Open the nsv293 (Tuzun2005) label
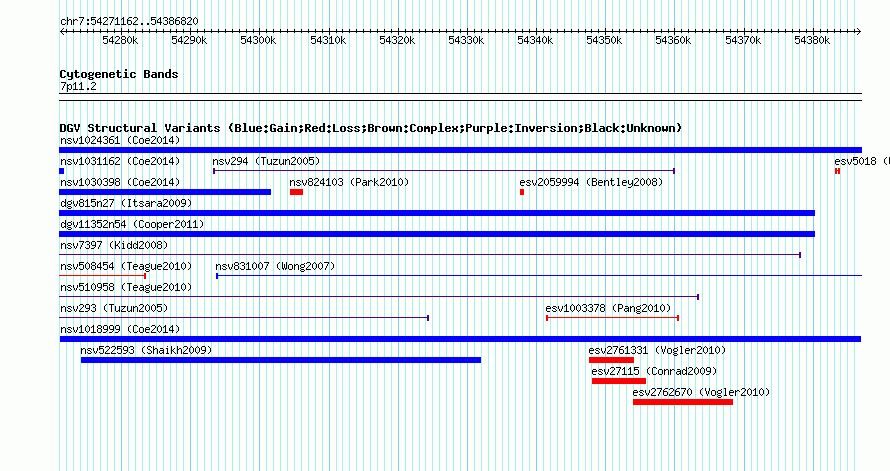The height and width of the screenshot is (471, 890). (x=114, y=308)
